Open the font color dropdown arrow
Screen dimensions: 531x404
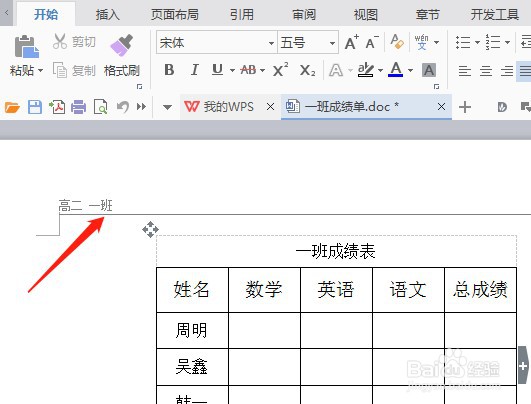click(410, 70)
